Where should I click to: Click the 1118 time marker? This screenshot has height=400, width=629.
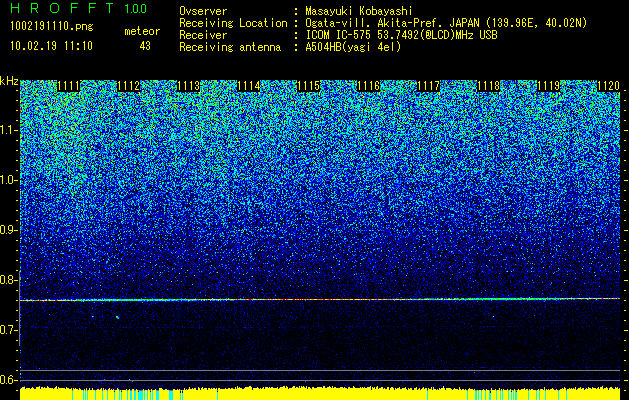489,86
